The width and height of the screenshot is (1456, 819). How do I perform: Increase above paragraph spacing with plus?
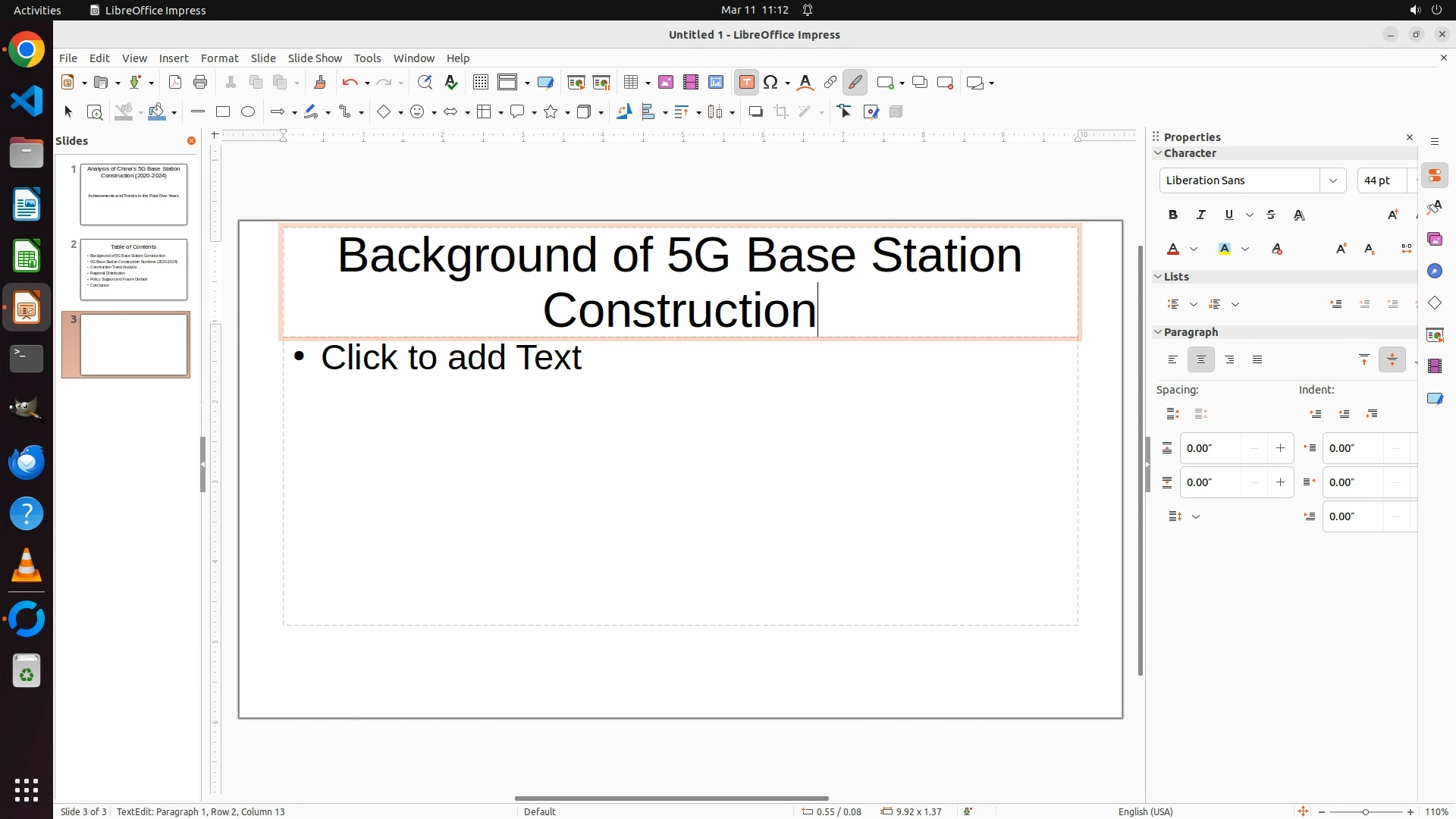pos(1280,448)
